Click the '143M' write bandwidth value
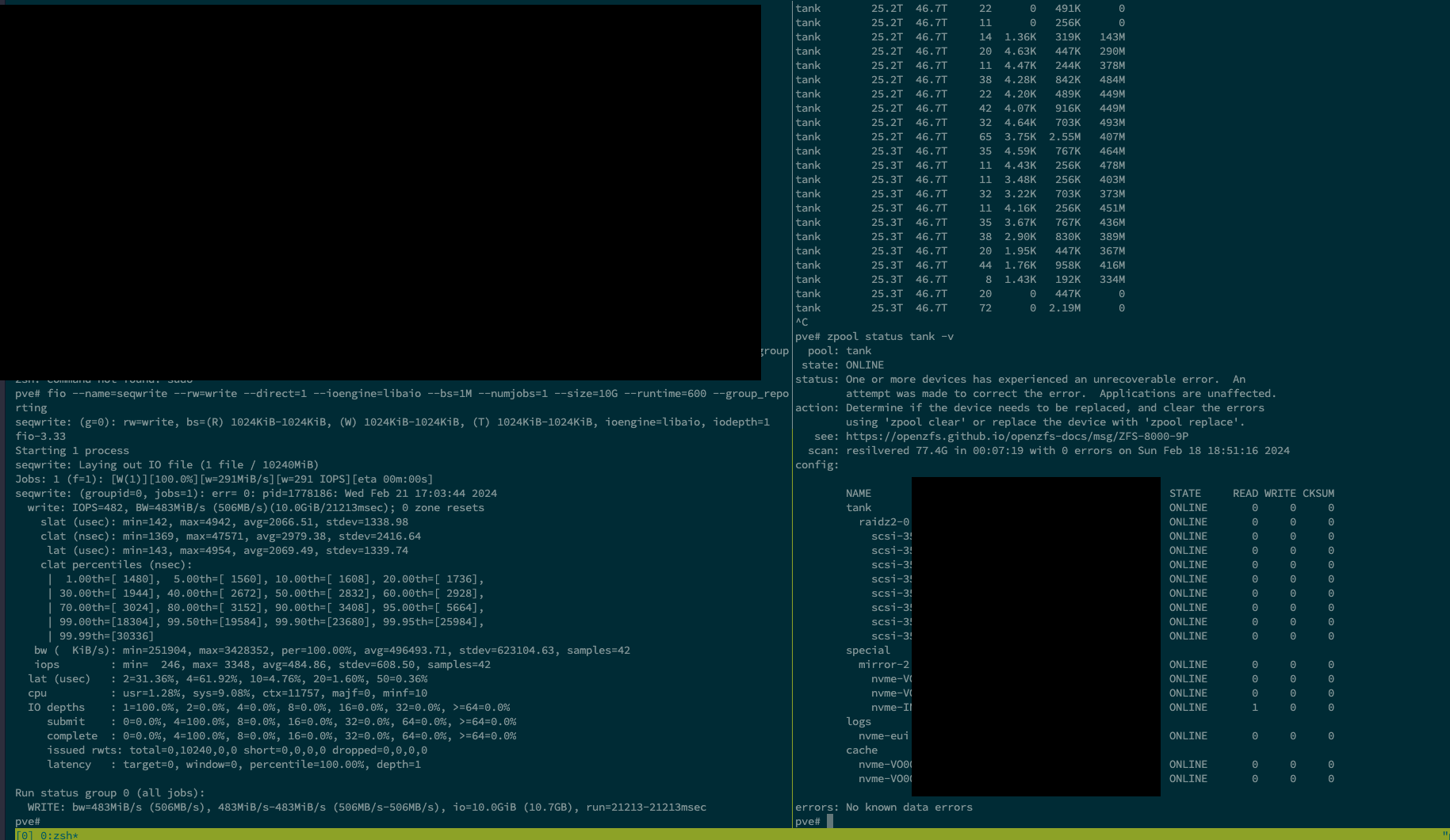Screen dimensions: 1450x840 (1112, 36)
